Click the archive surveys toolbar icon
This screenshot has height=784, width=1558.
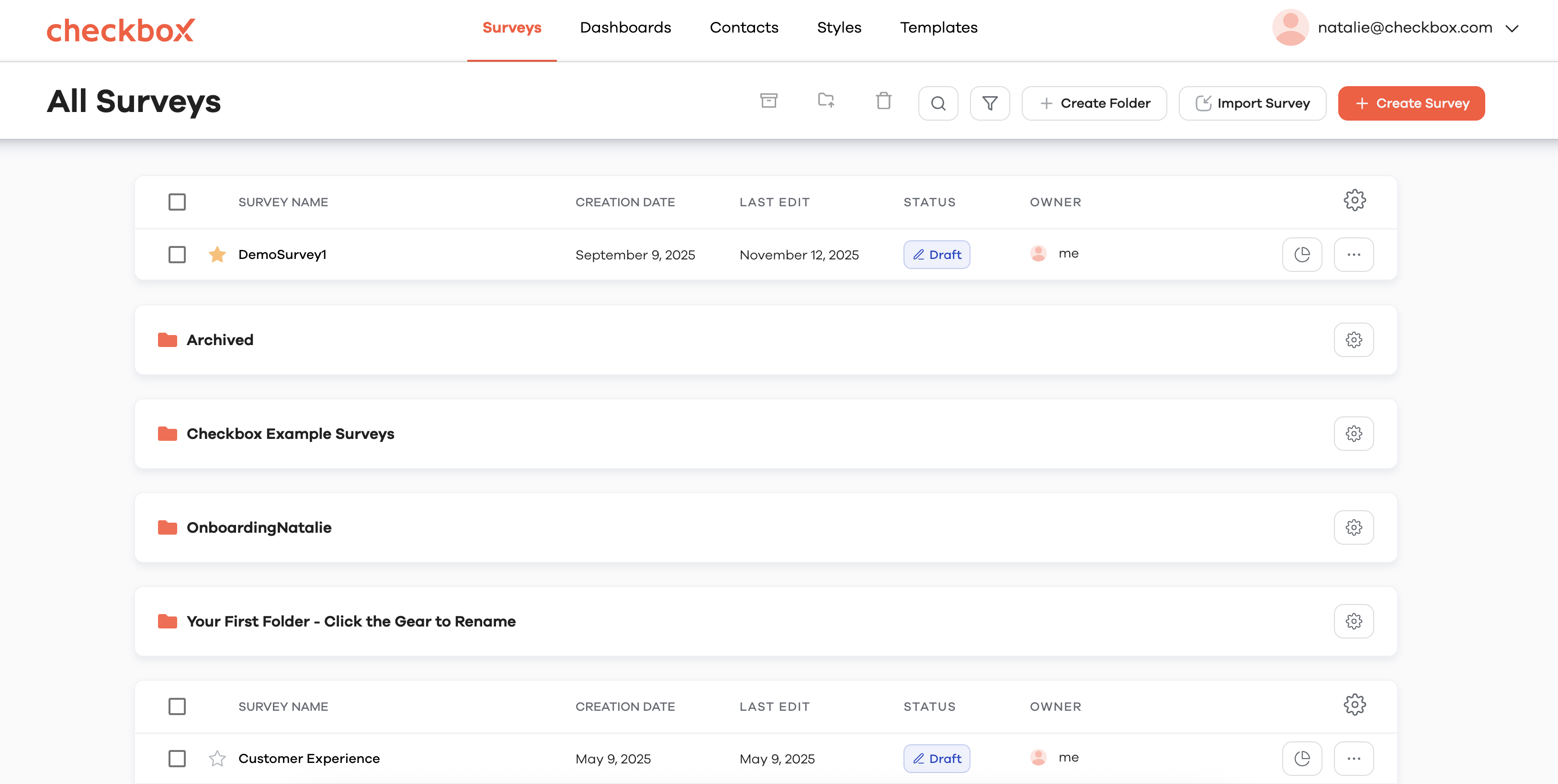pos(768,101)
